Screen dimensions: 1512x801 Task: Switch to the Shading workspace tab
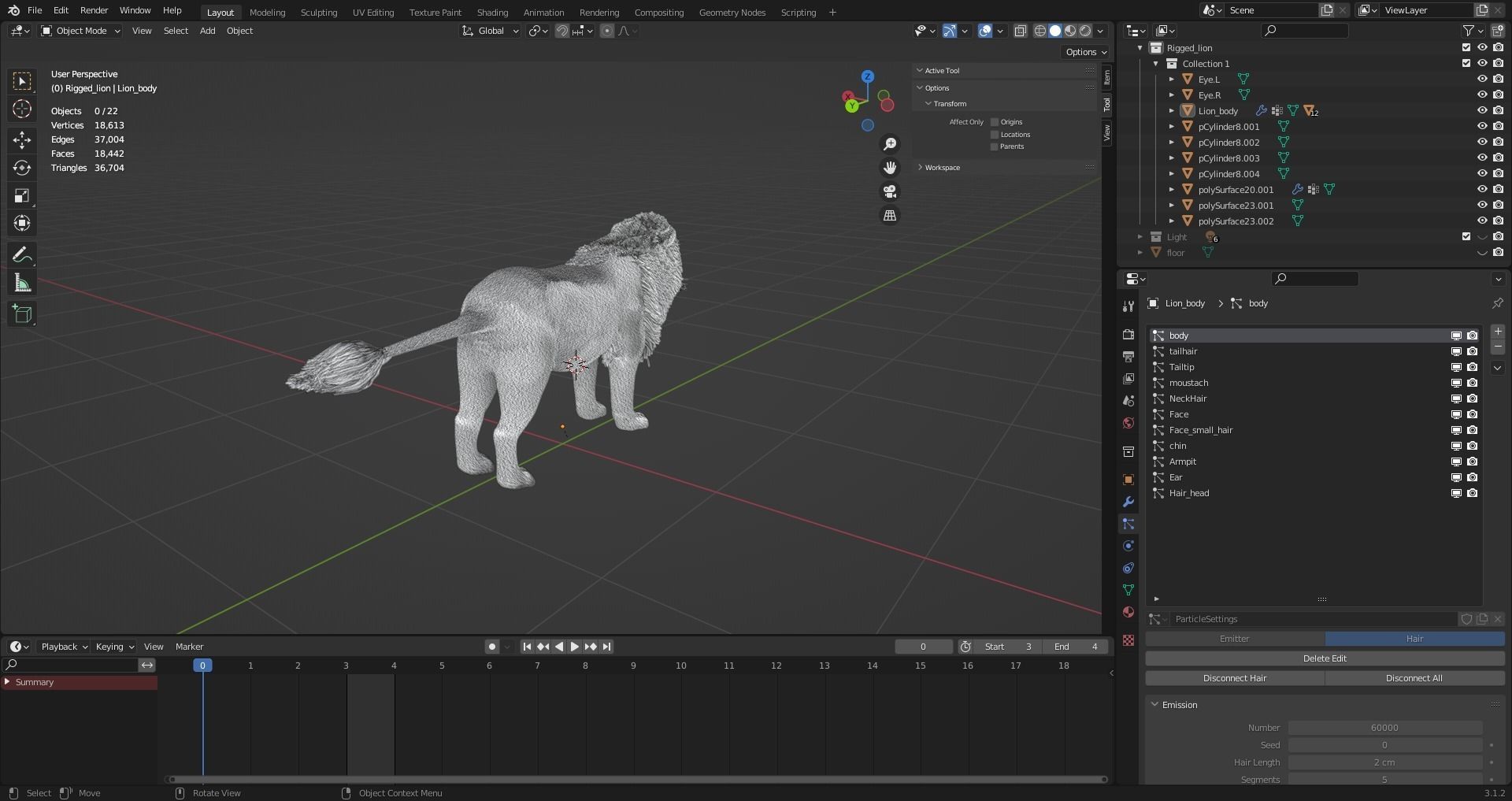pyautogui.click(x=492, y=12)
